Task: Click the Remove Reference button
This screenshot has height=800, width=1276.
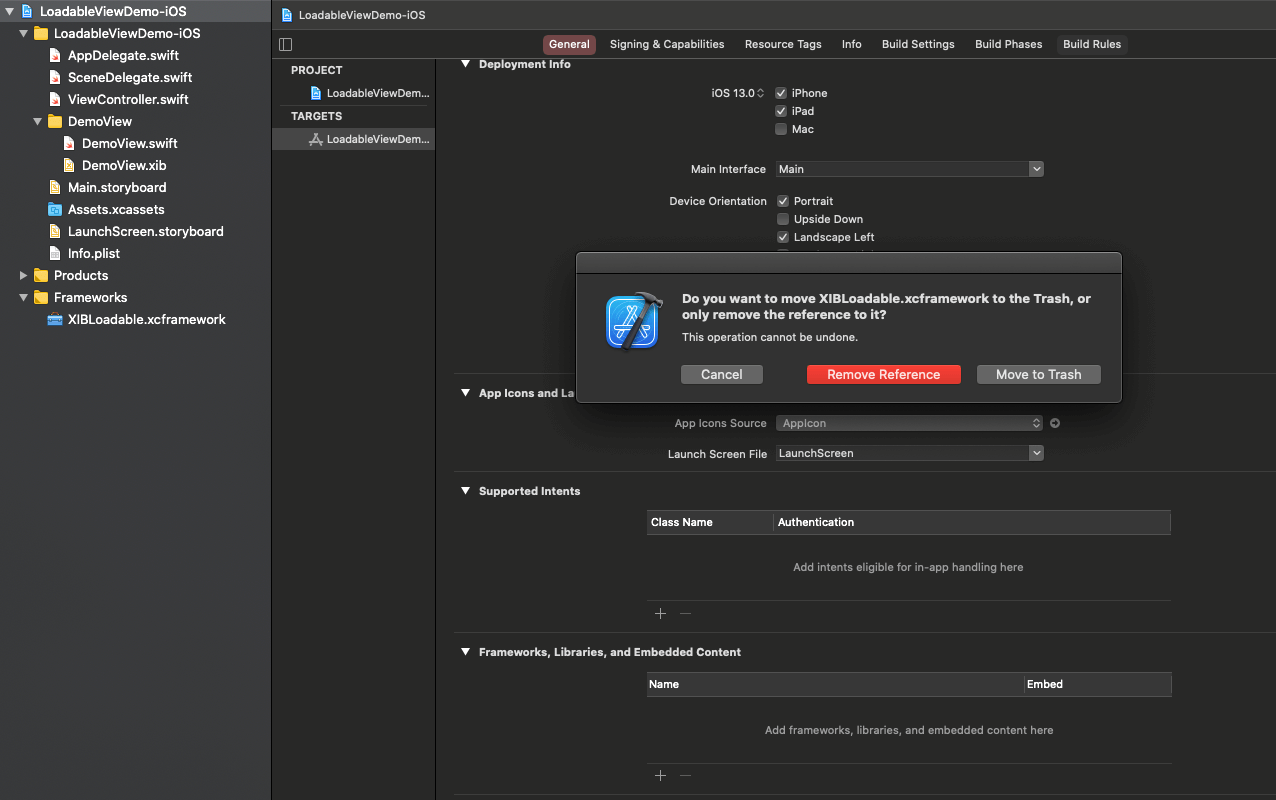Action: (x=883, y=374)
